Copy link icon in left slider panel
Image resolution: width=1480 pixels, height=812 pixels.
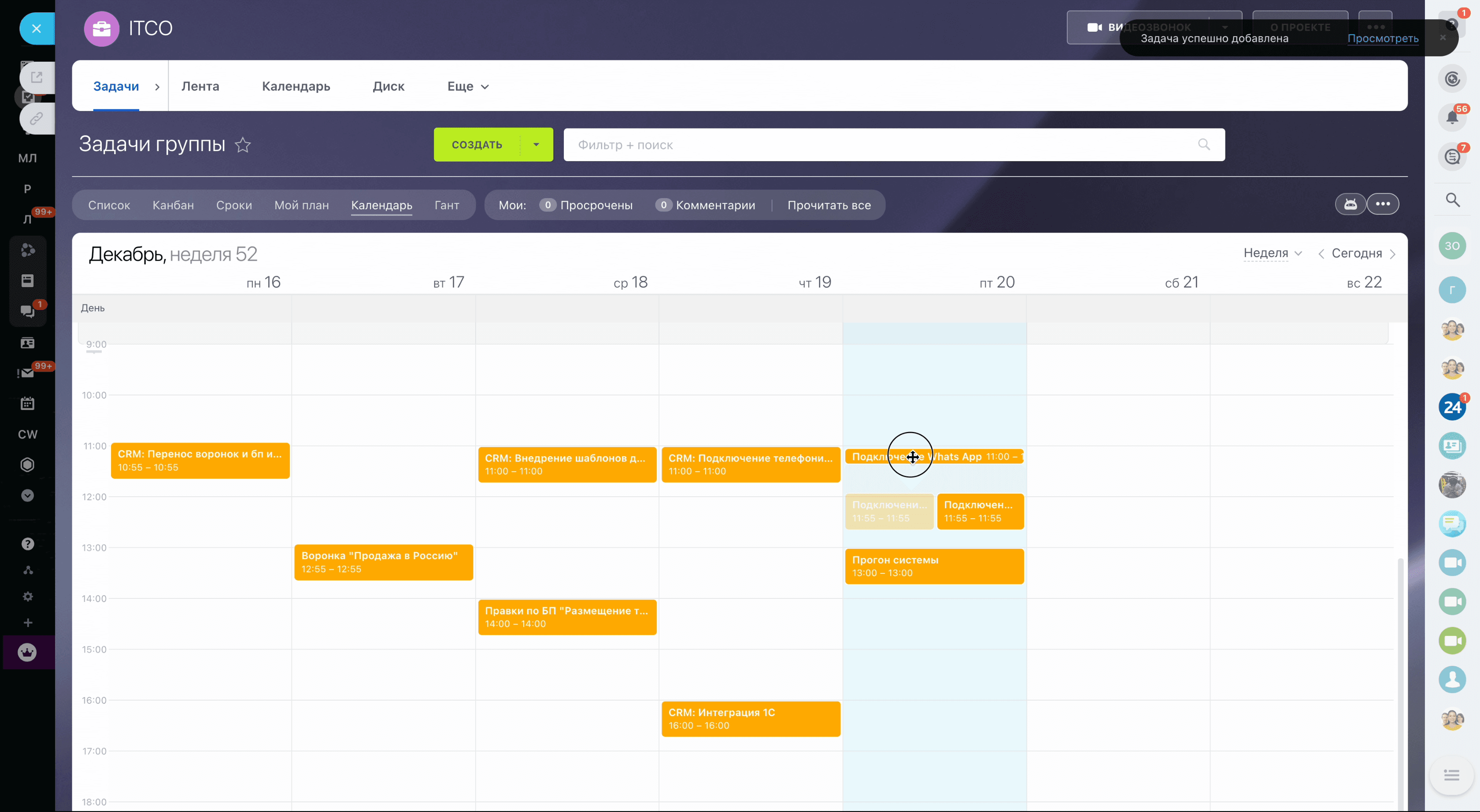[37, 119]
